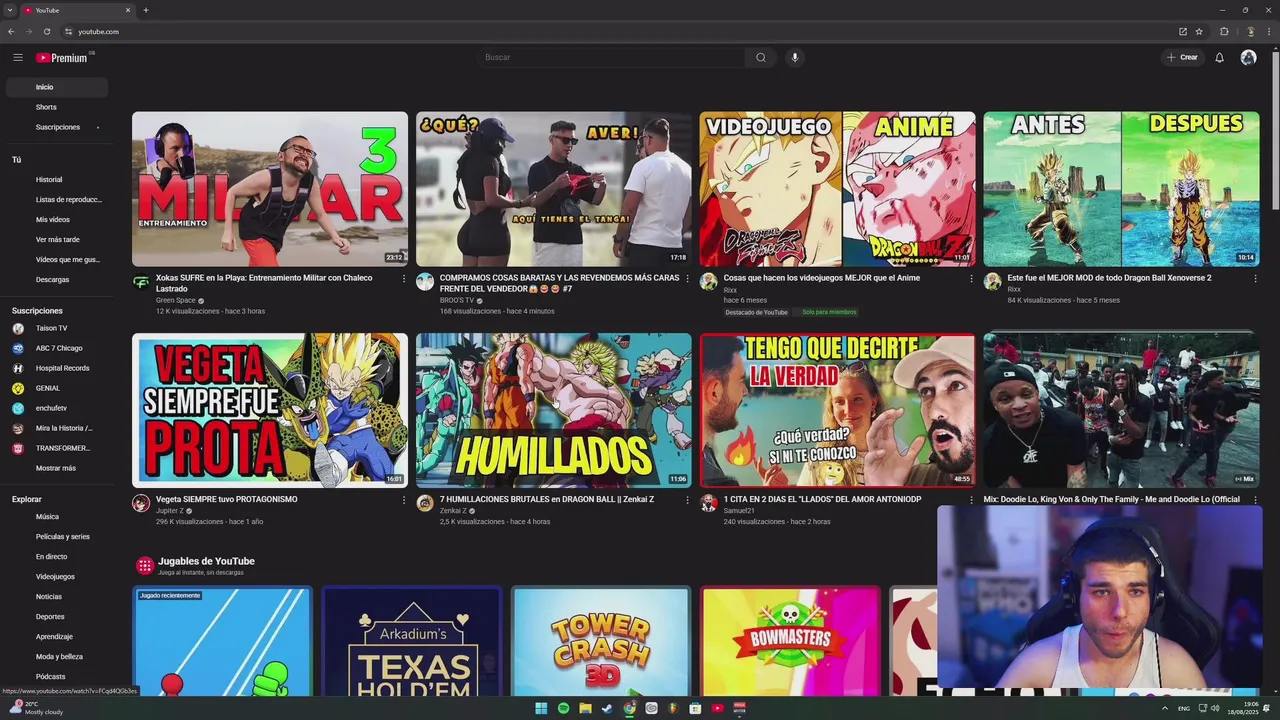Open the tab search dropdown arrow
The height and width of the screenshot is (720, 1280).
tap(10, 10)
